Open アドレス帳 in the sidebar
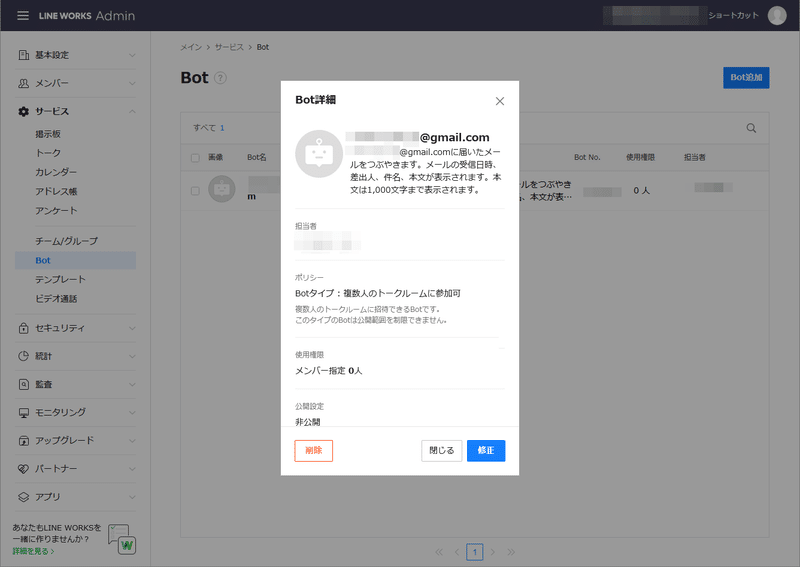The height and width of the screenshot is (567, 800). (x=56, y=191)
